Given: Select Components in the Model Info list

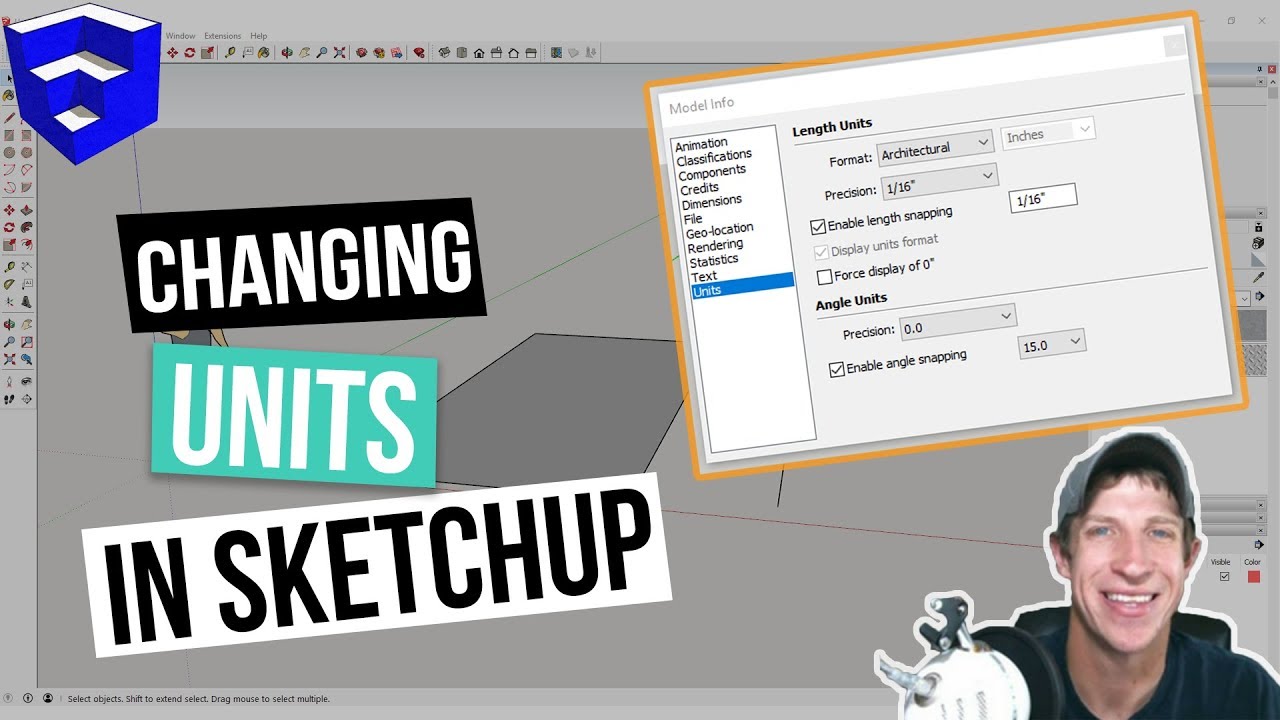Looking at the screenshot, I should pos(712,173).
